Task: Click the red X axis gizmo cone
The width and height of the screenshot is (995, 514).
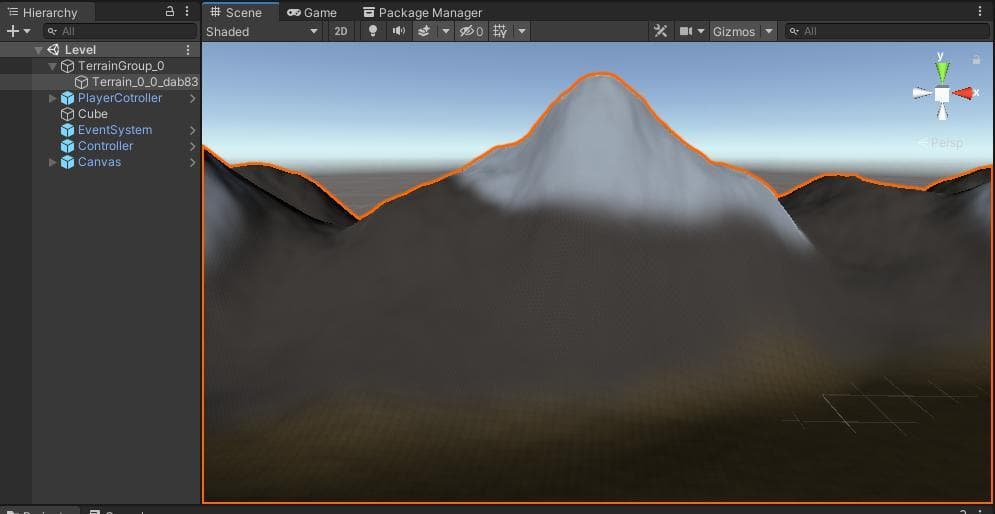Action: (963, 93)
